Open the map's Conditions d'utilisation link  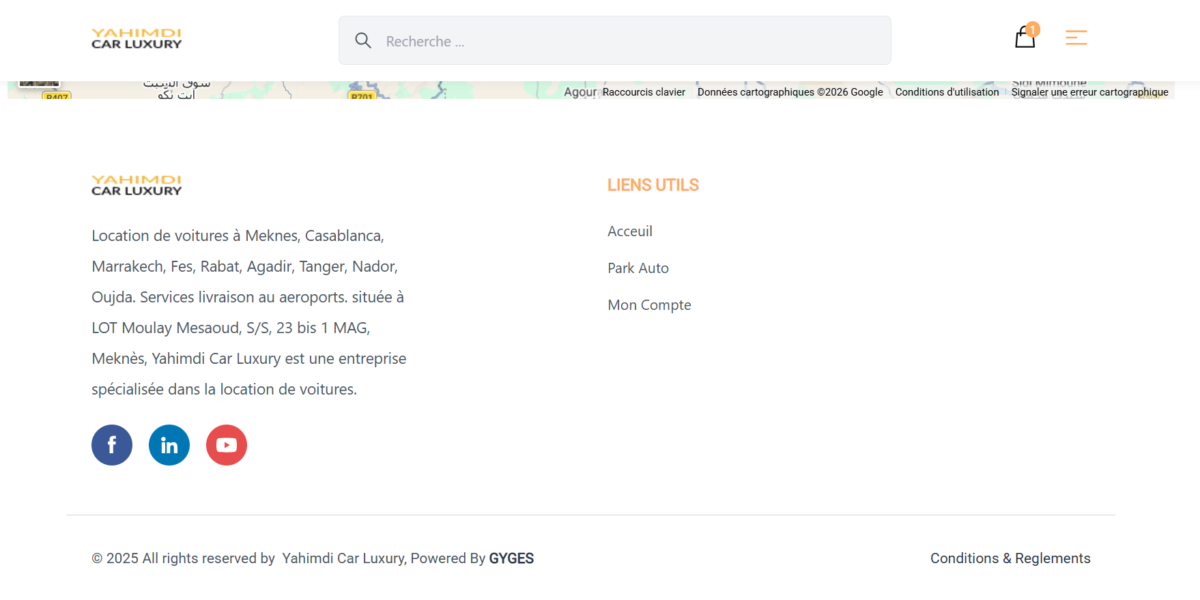pos(947,92)
